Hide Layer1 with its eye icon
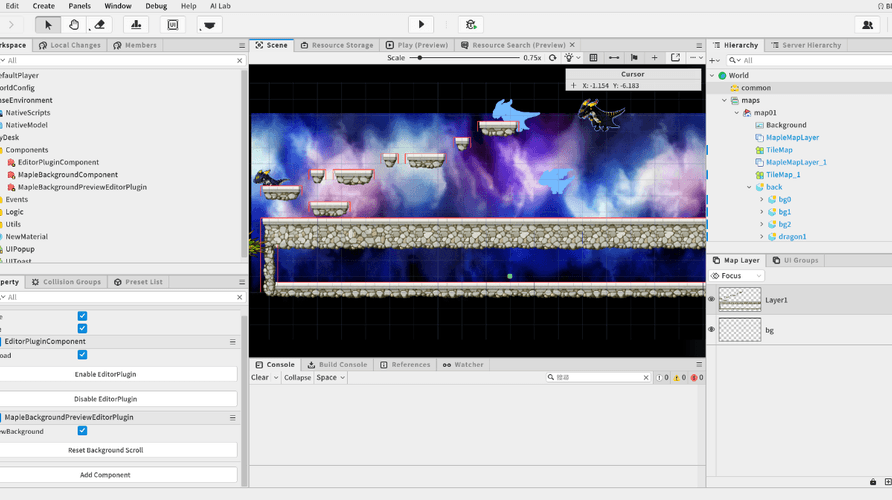Screen dimensions: 892x500 click(x=711, y=299)
